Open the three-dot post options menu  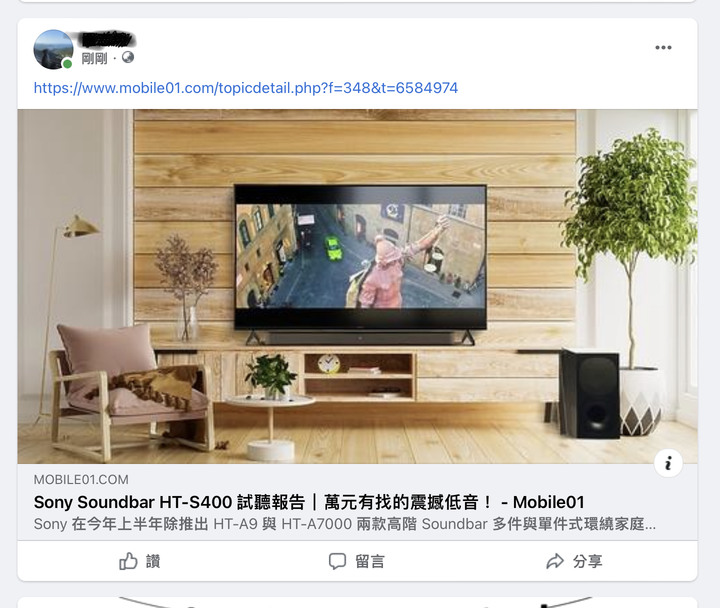(x=663, y=47)
